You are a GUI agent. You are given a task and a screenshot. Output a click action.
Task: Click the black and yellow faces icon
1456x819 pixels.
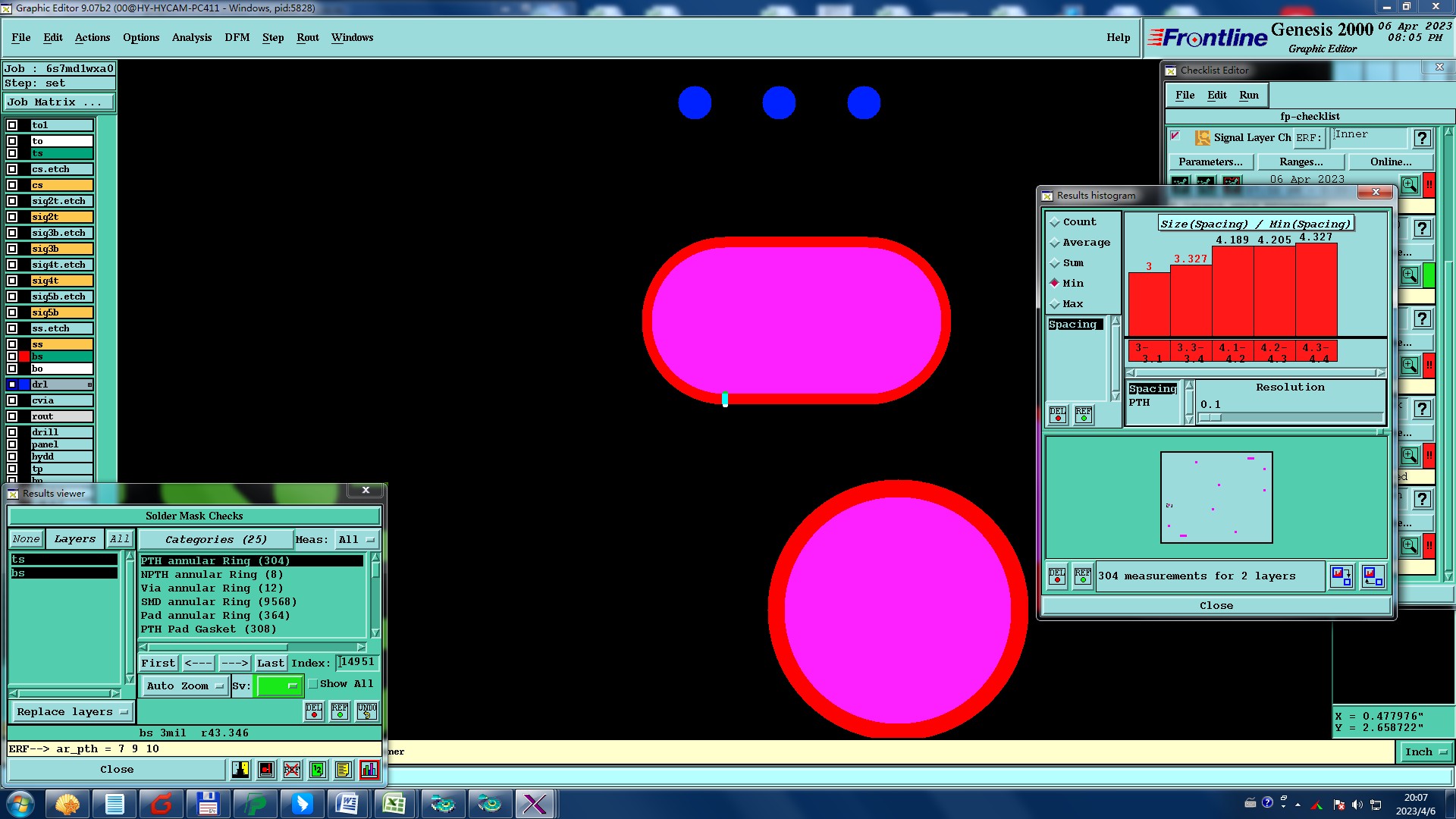tap(240, 770)
